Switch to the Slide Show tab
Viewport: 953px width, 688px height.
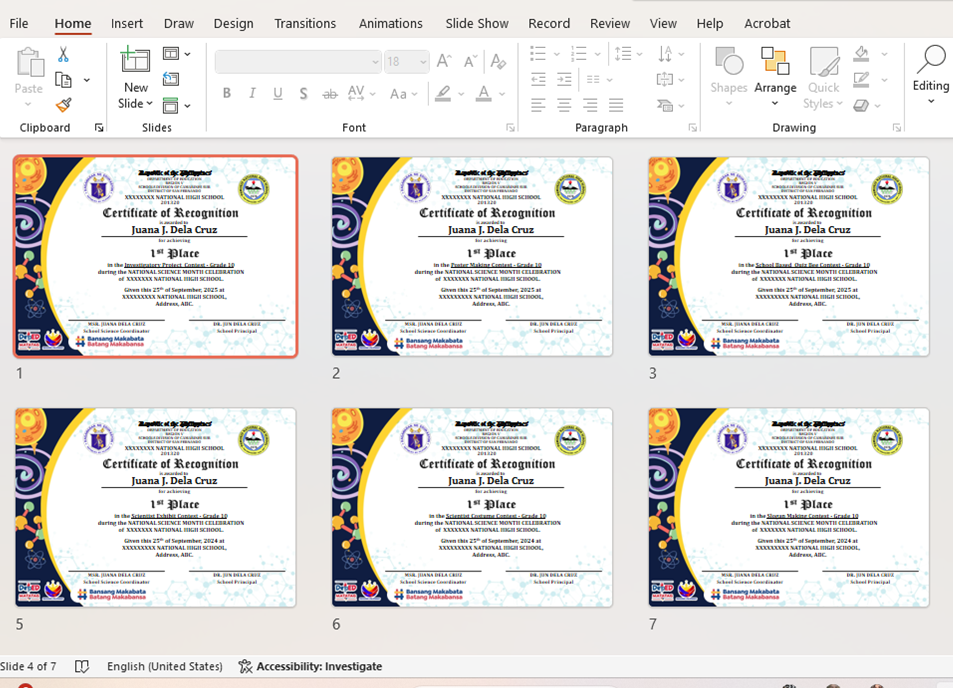point(476,24)
